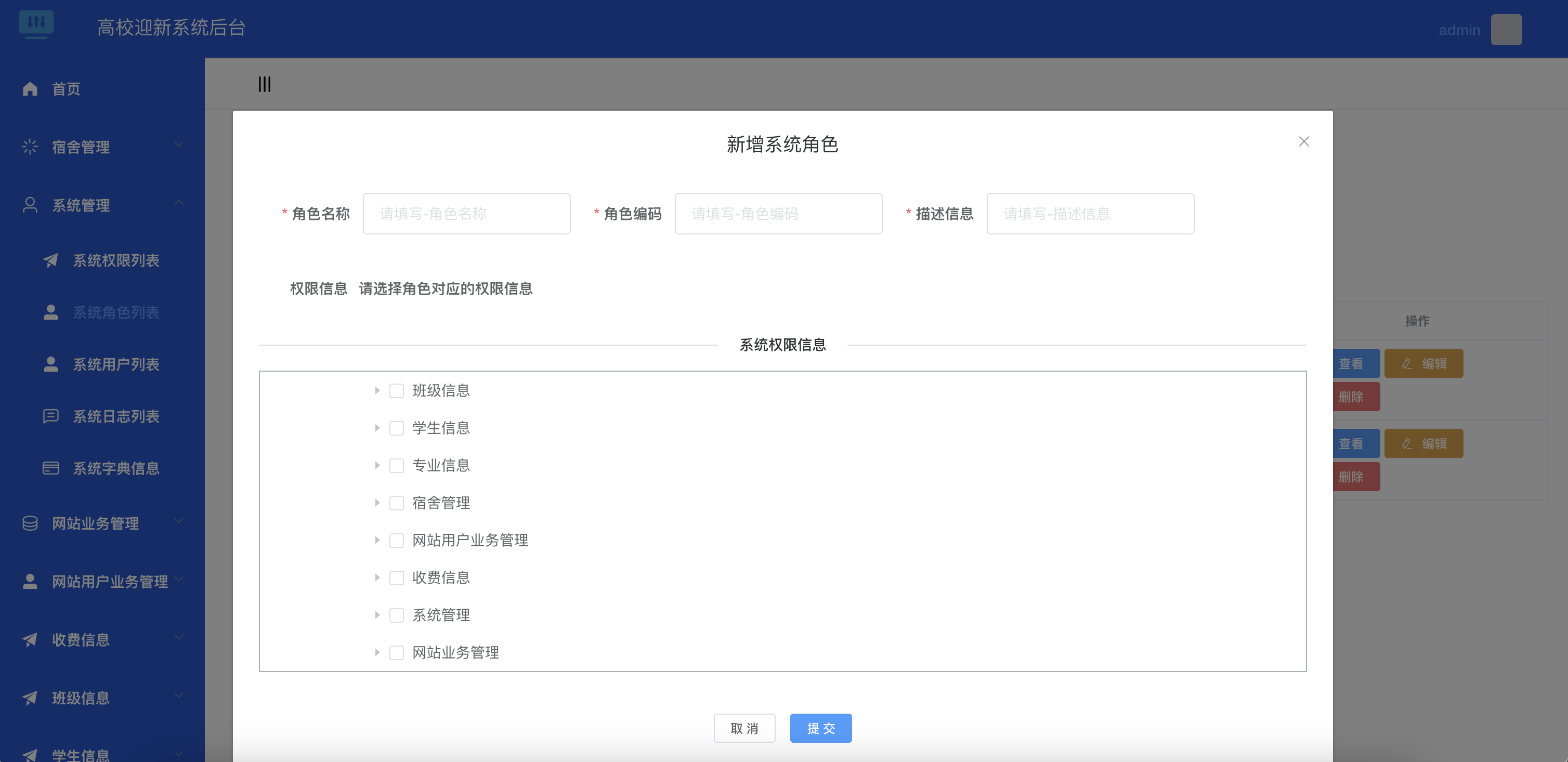Click message icon beside 系统日志列表
The height and width of the screenshot is (762, 1568).
tap(51, 416)
